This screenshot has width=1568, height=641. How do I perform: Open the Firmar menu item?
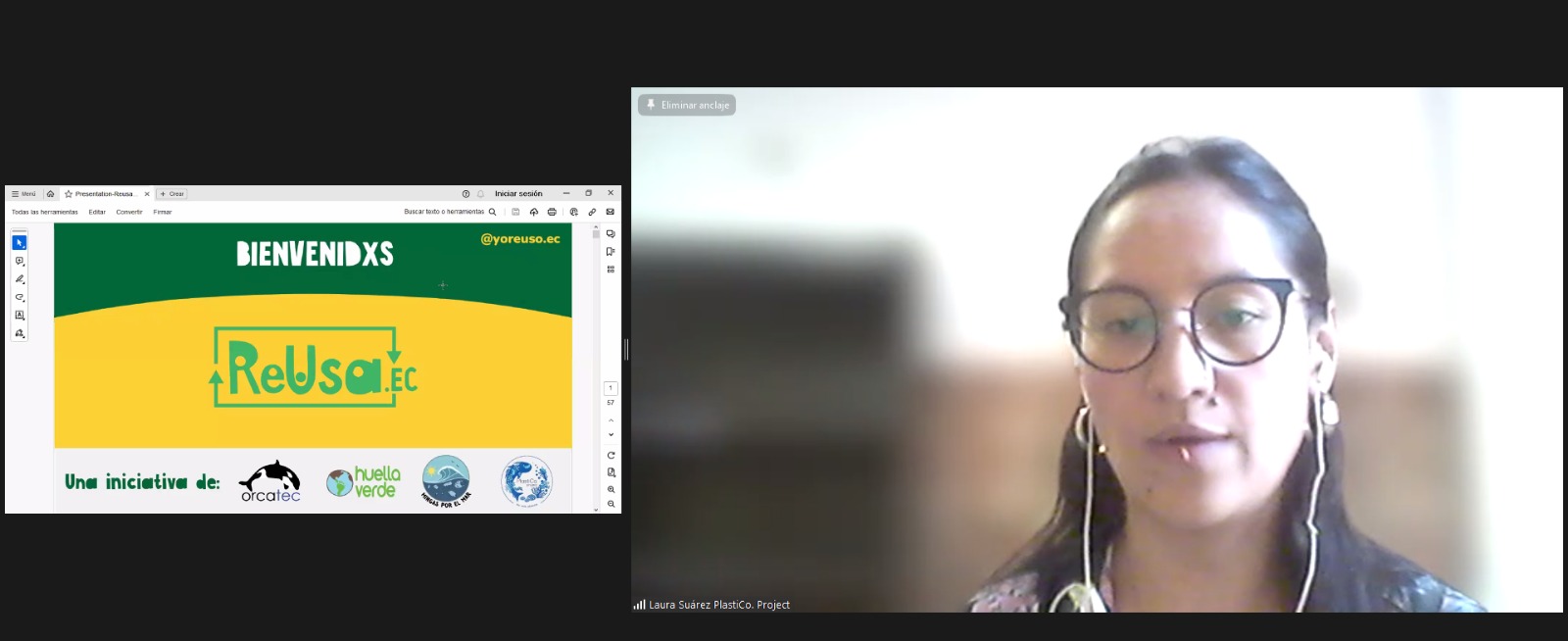pyautogui.click(x=163, y=212)
